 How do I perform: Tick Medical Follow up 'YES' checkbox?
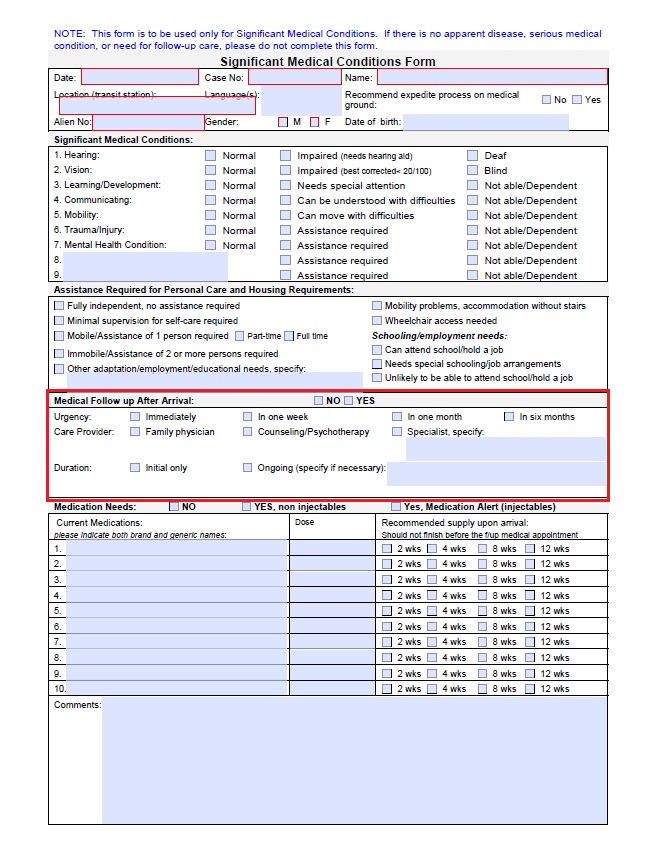[349, 401]
